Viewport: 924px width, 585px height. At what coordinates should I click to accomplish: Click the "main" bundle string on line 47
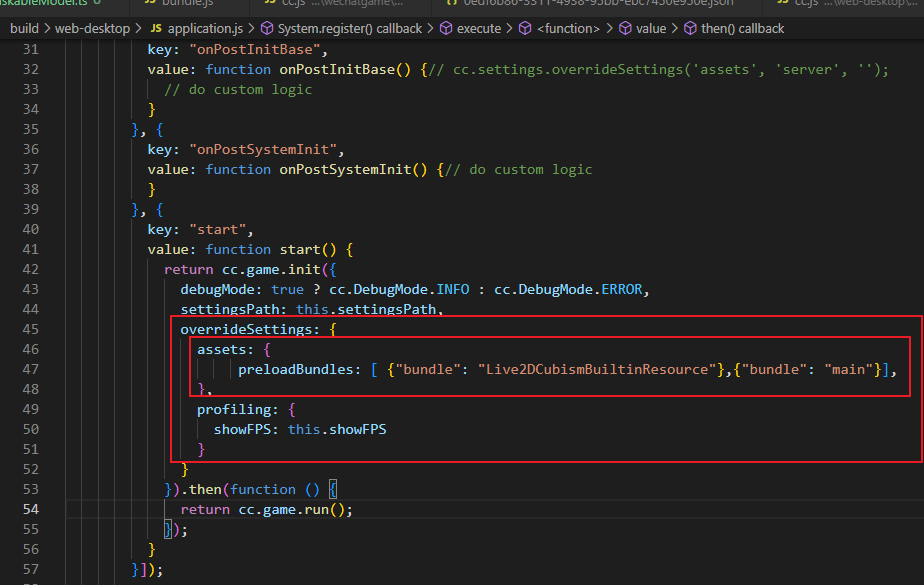[x=848, y=369]
